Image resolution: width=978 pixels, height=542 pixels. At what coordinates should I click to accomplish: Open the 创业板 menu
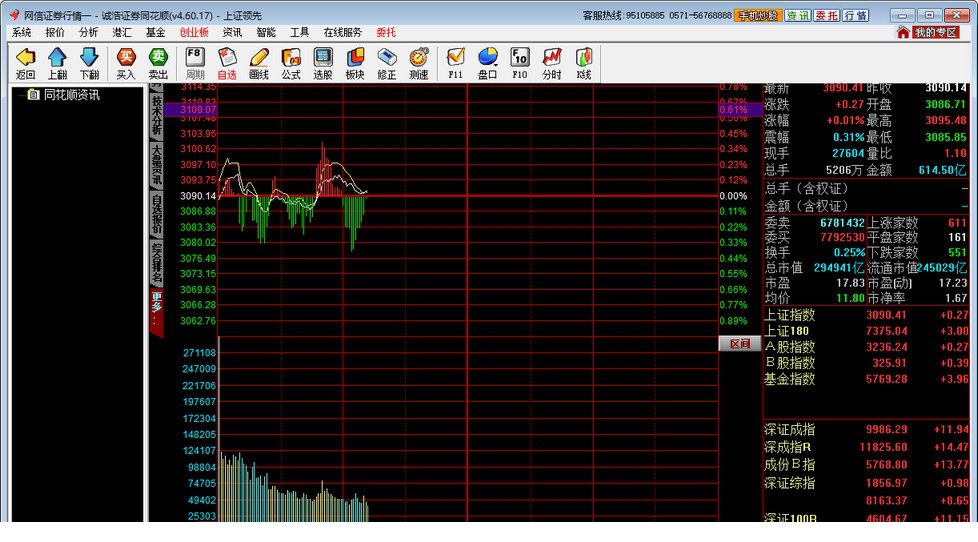[194, 32]
